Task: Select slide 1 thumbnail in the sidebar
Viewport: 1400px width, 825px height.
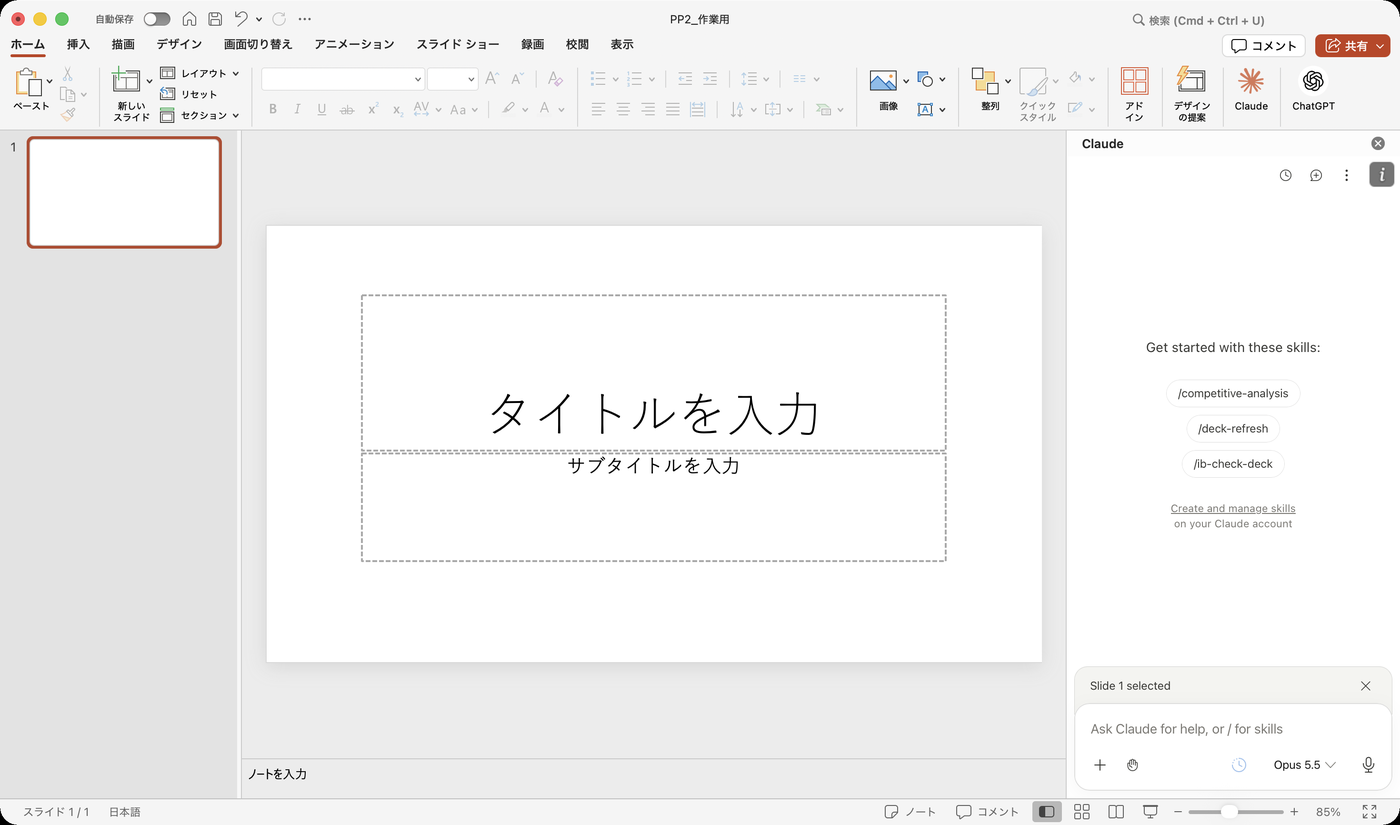Action: (124, 192)
